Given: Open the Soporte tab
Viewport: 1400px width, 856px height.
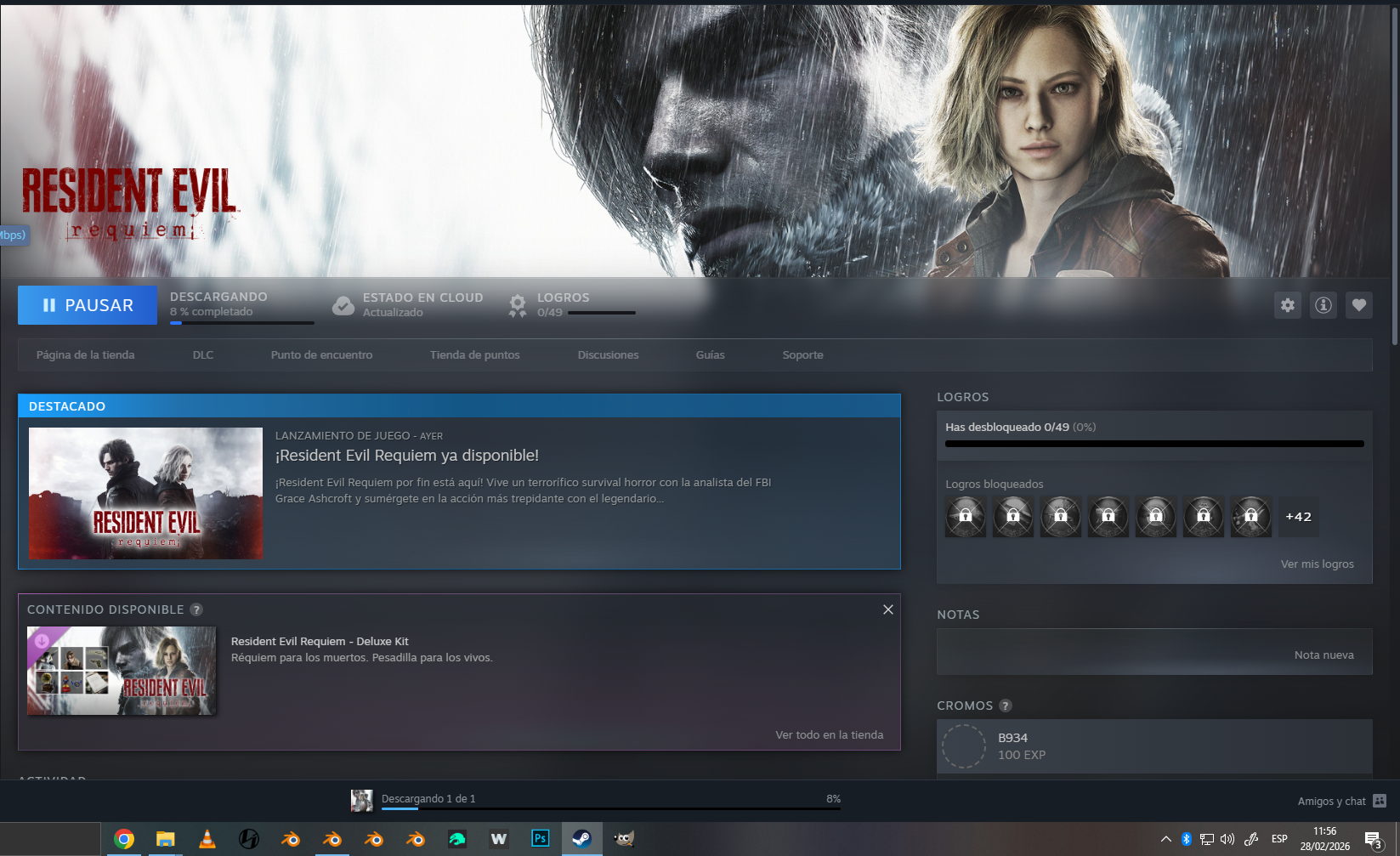Looking at the screenshot, I should click(802, 355).
